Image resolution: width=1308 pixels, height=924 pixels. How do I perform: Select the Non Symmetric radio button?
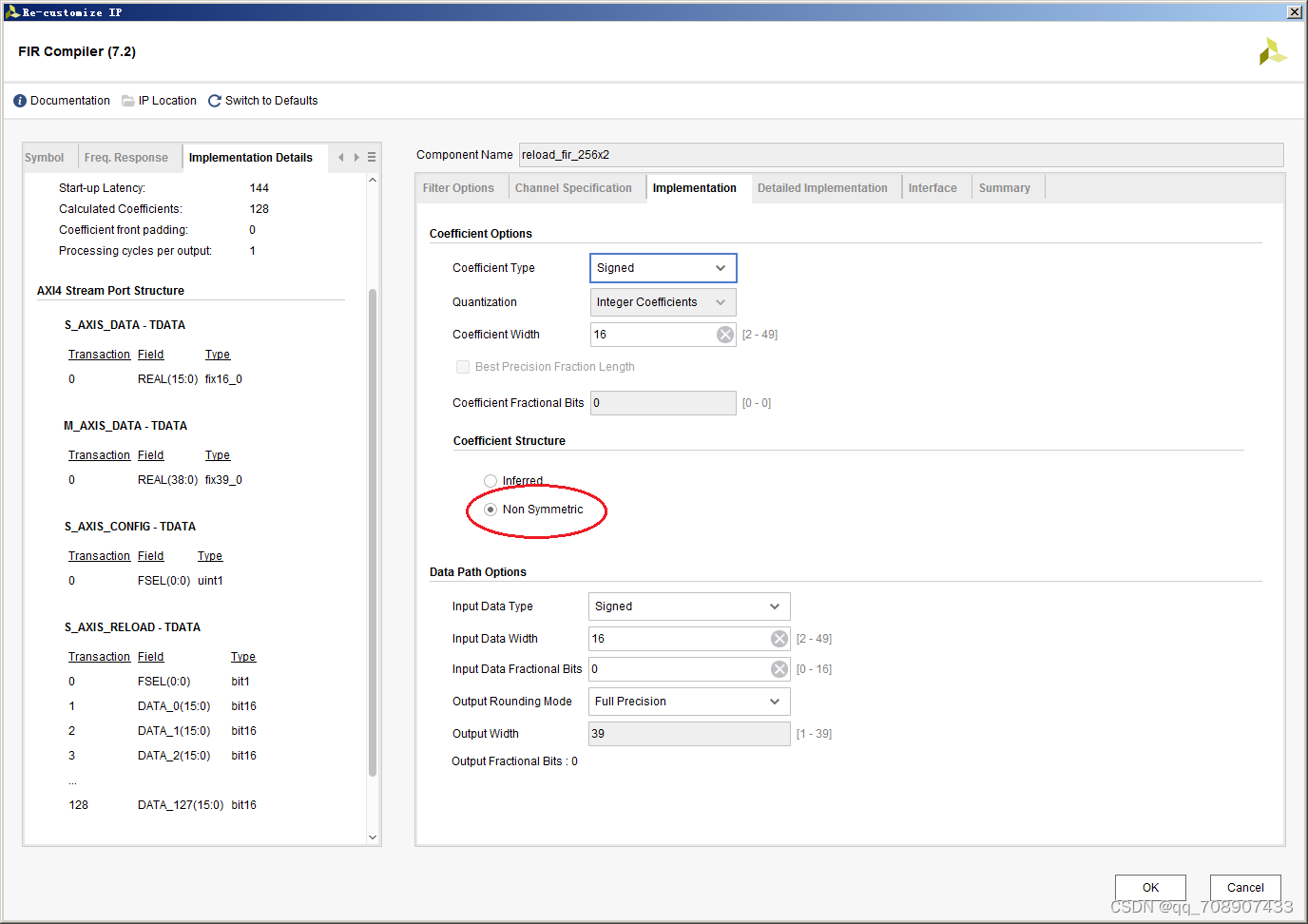[490, 510]
